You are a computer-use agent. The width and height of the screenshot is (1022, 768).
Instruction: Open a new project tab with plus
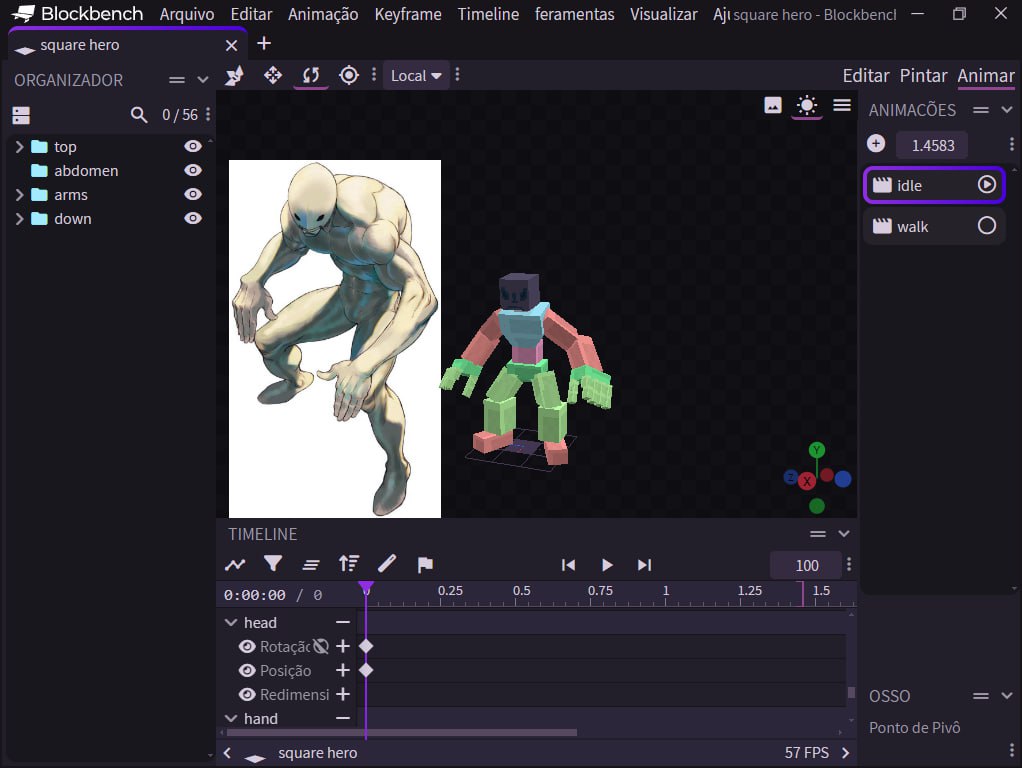pos(264,44)
